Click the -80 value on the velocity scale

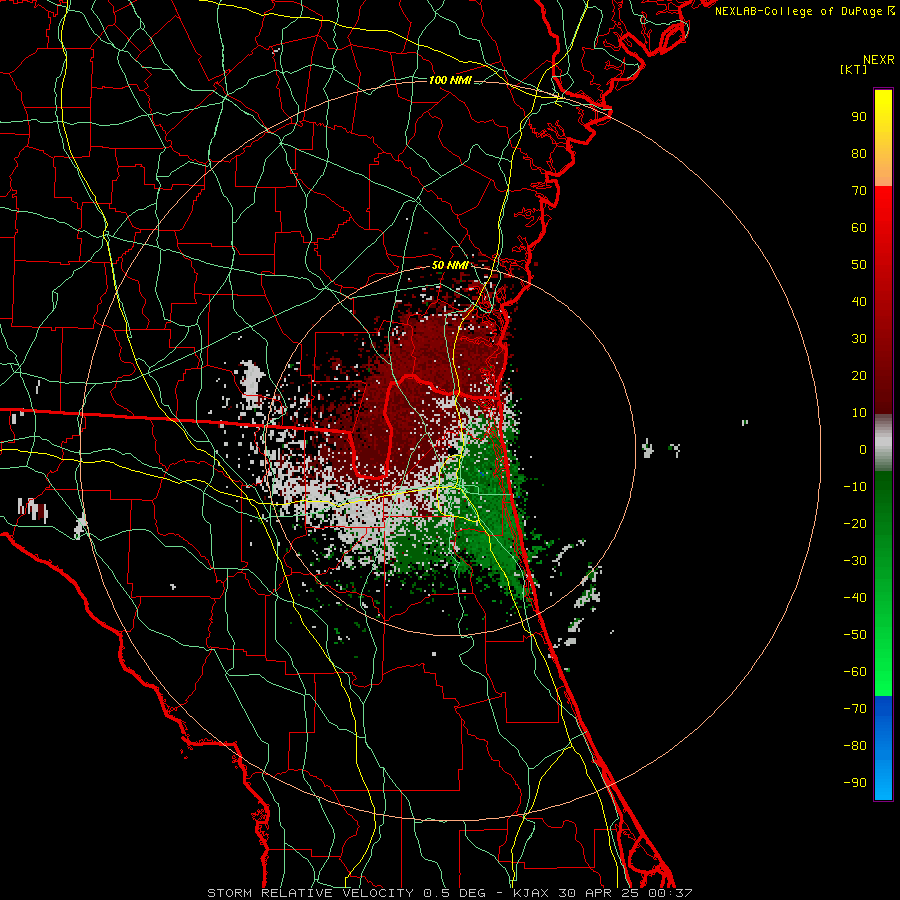855,746
